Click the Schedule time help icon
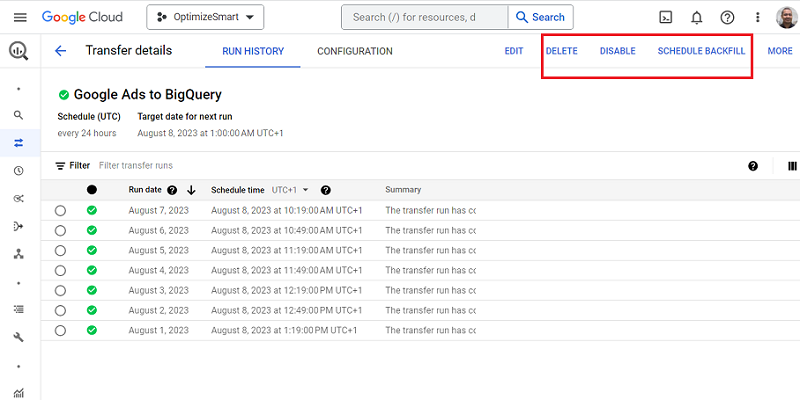This screenshot has width=800, height=400. click(x=326, y=190)
